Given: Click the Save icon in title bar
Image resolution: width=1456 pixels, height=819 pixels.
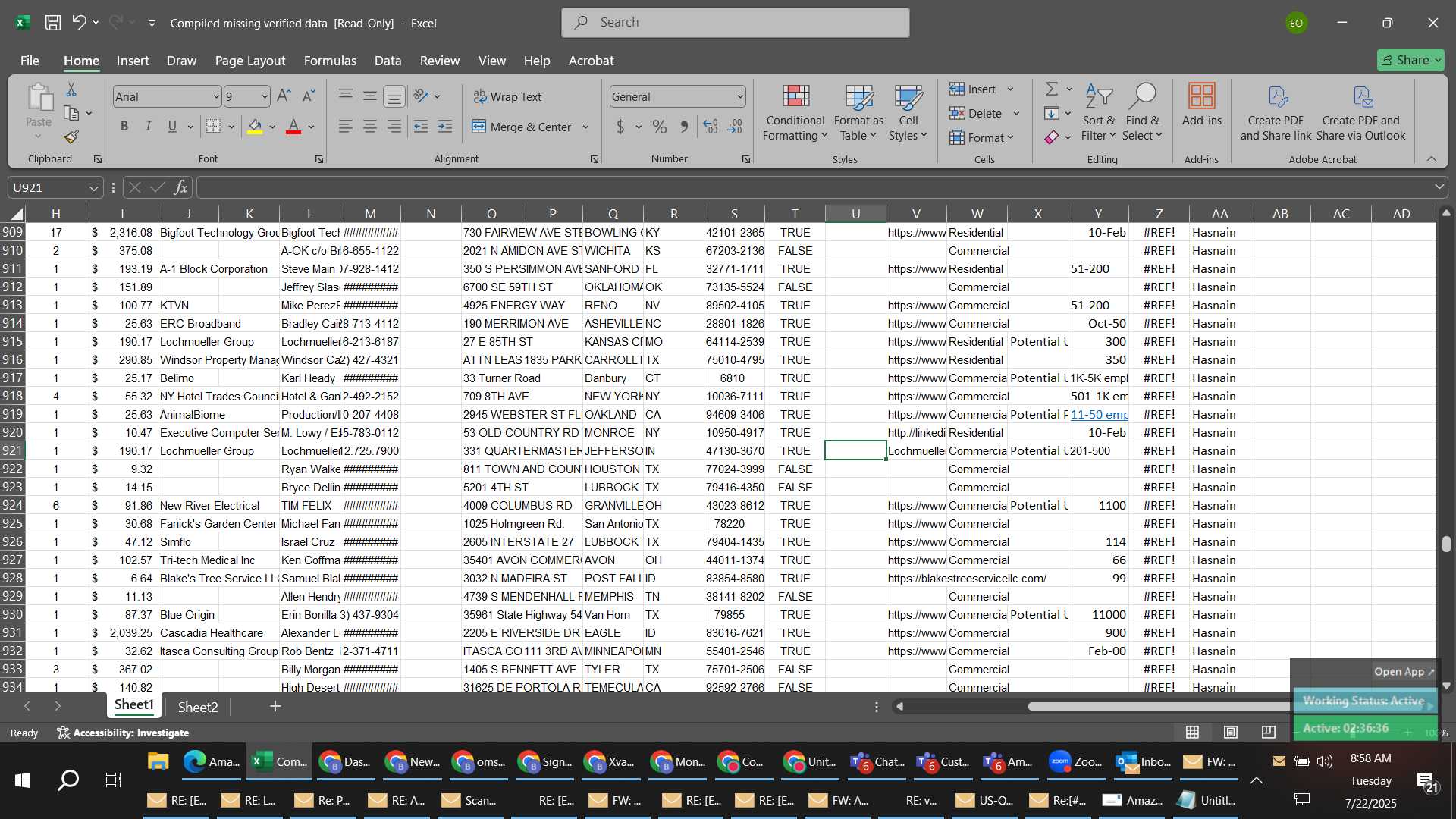Looking at the screenshot, I should (x=52, y=23).
